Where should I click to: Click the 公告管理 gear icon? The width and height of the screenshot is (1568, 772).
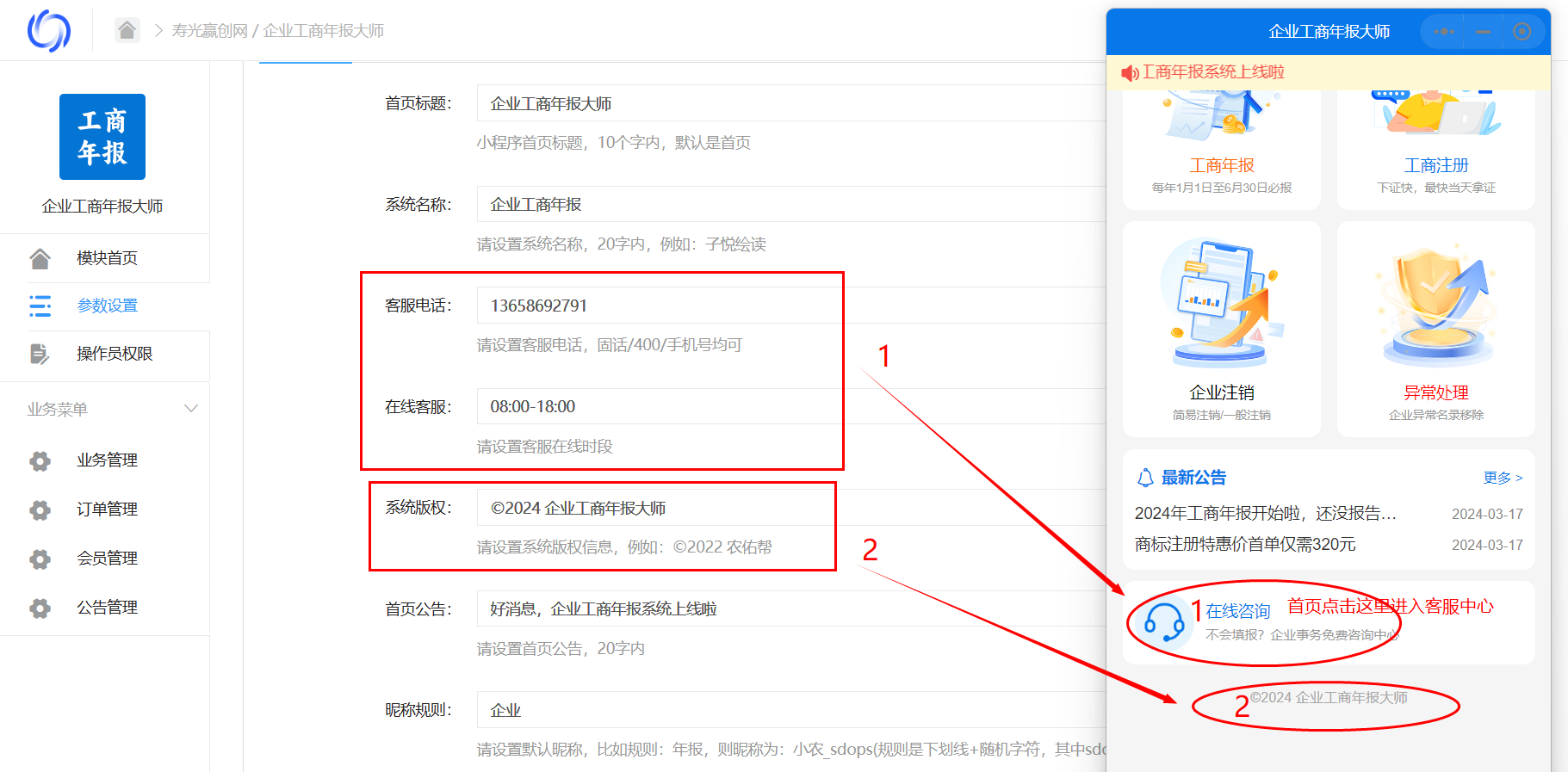[x=40, y=608]
